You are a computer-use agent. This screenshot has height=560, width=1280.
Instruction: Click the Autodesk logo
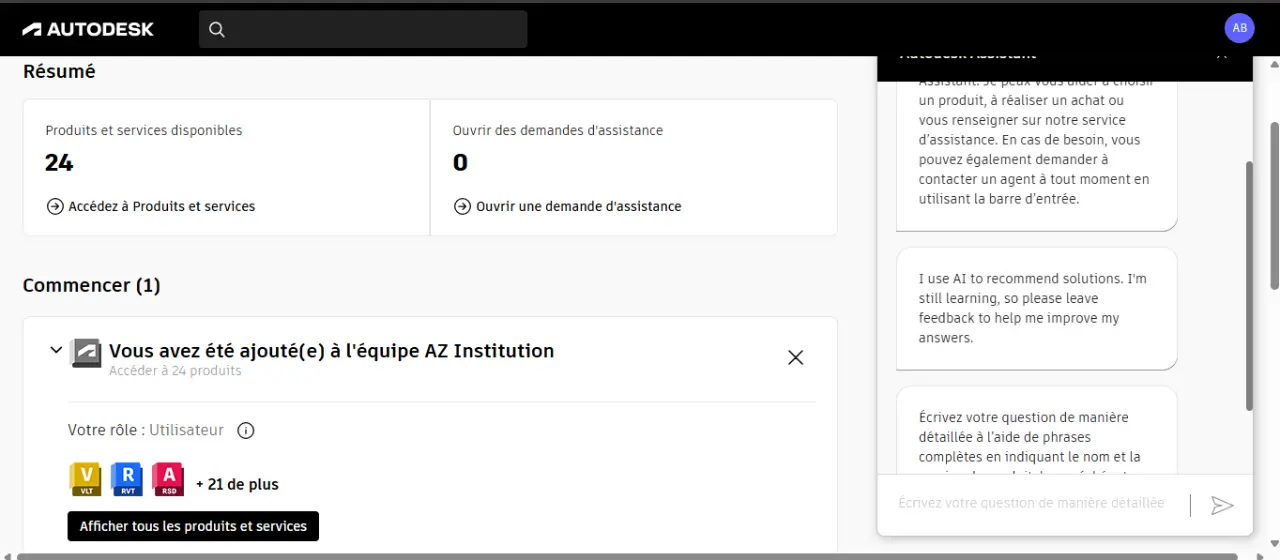tap(88, 29)
